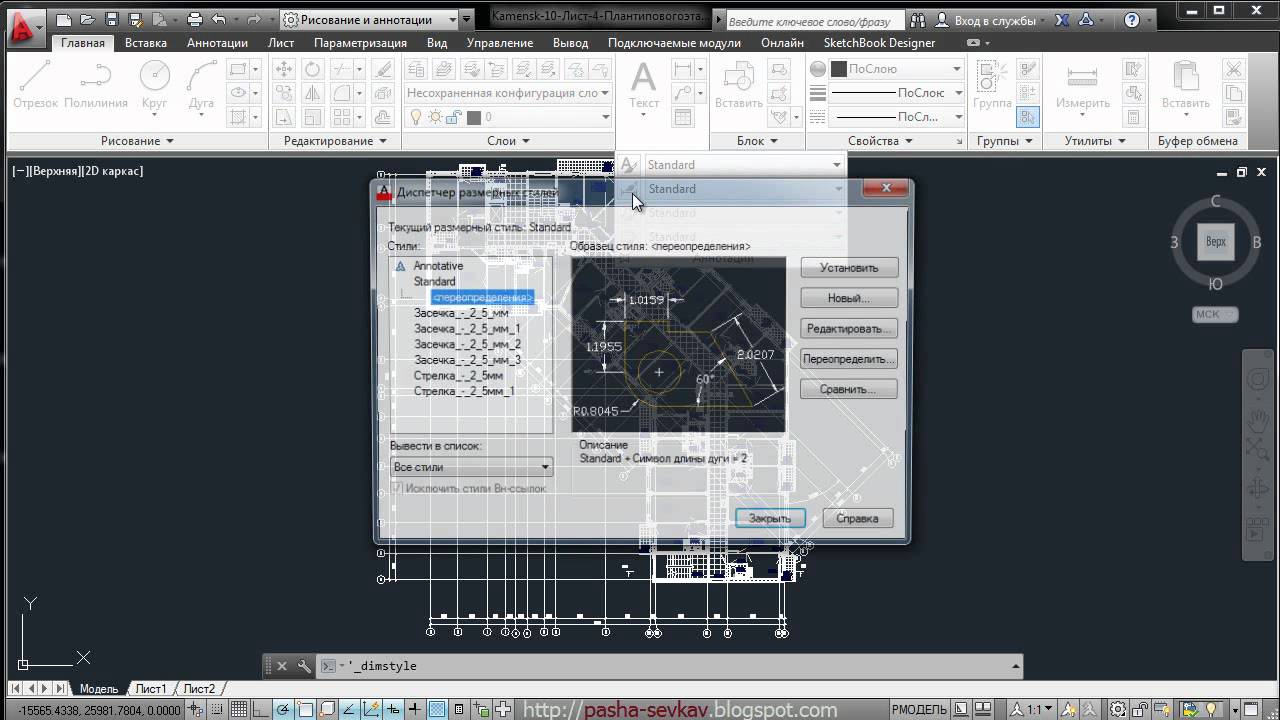Toggle layer 0 freeze sun icon

click(x=435, y=117)
